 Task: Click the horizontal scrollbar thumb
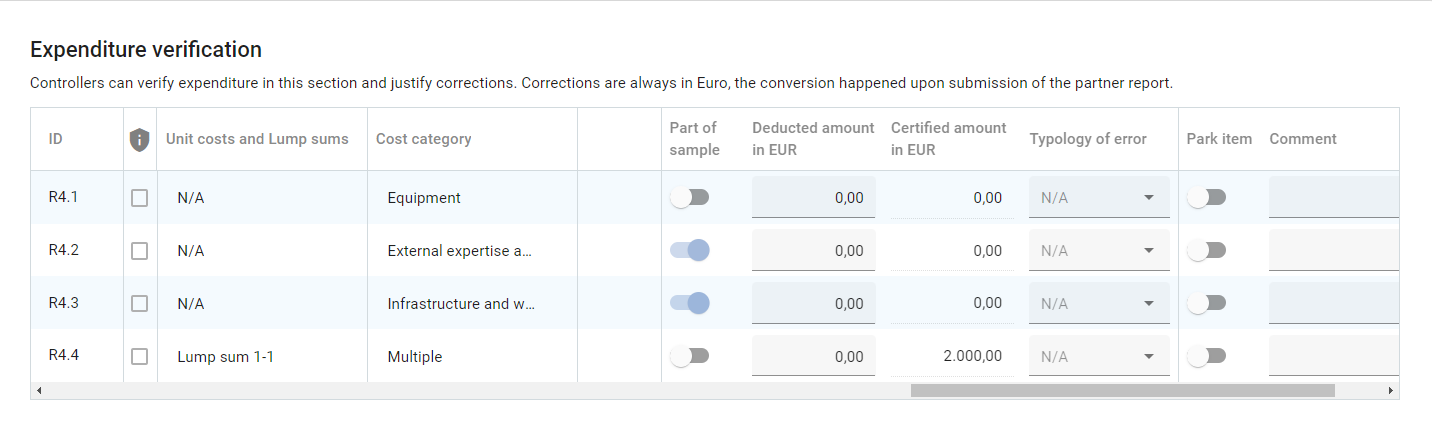1122,391
